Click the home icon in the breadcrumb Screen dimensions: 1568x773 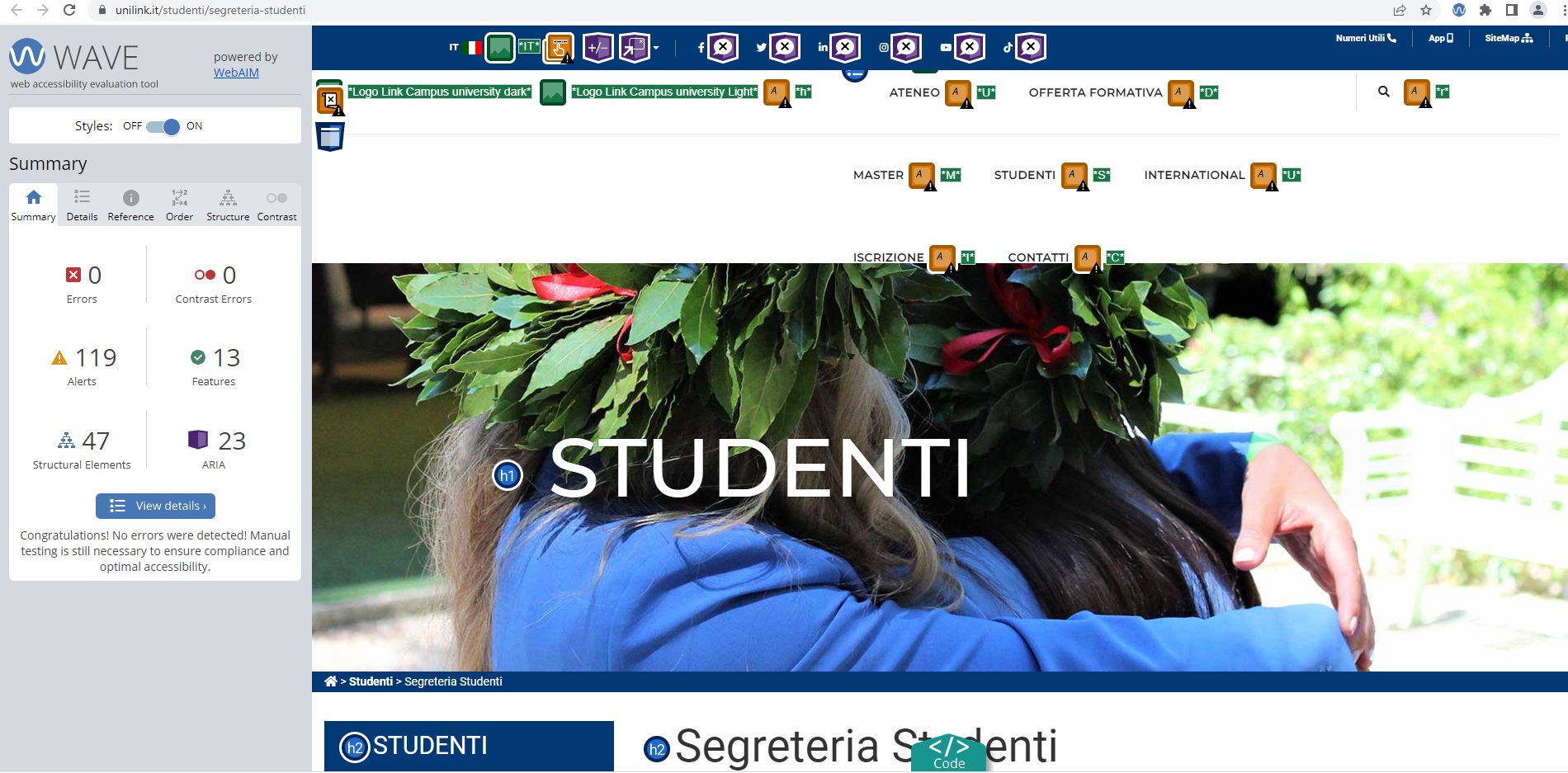click(331, 681)
